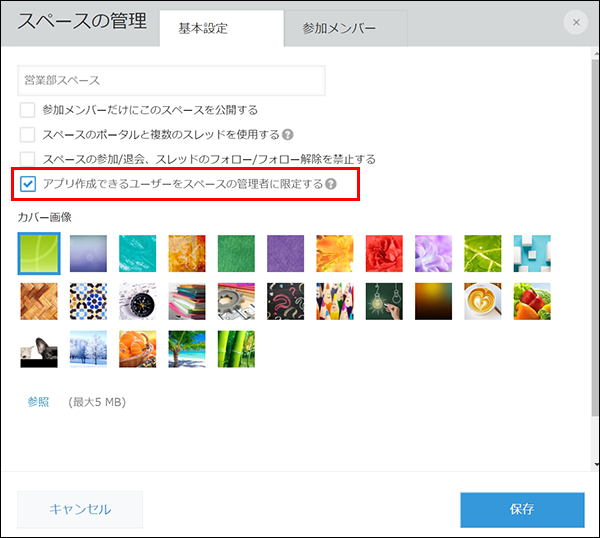Screen dimensions: 600x538
Task: Choose the pumpkin basket cover image
Action: pos(138,349)
